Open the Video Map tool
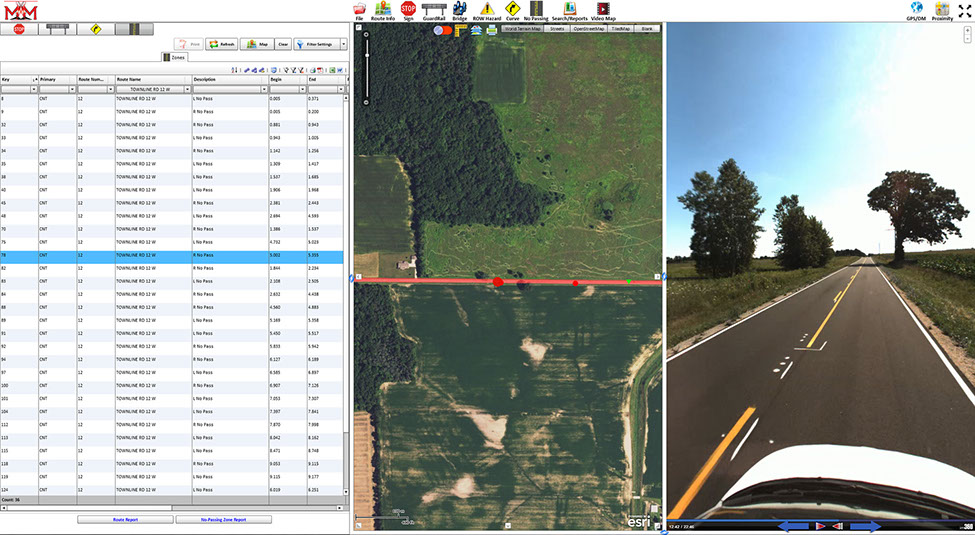 [x=603, y=10]
